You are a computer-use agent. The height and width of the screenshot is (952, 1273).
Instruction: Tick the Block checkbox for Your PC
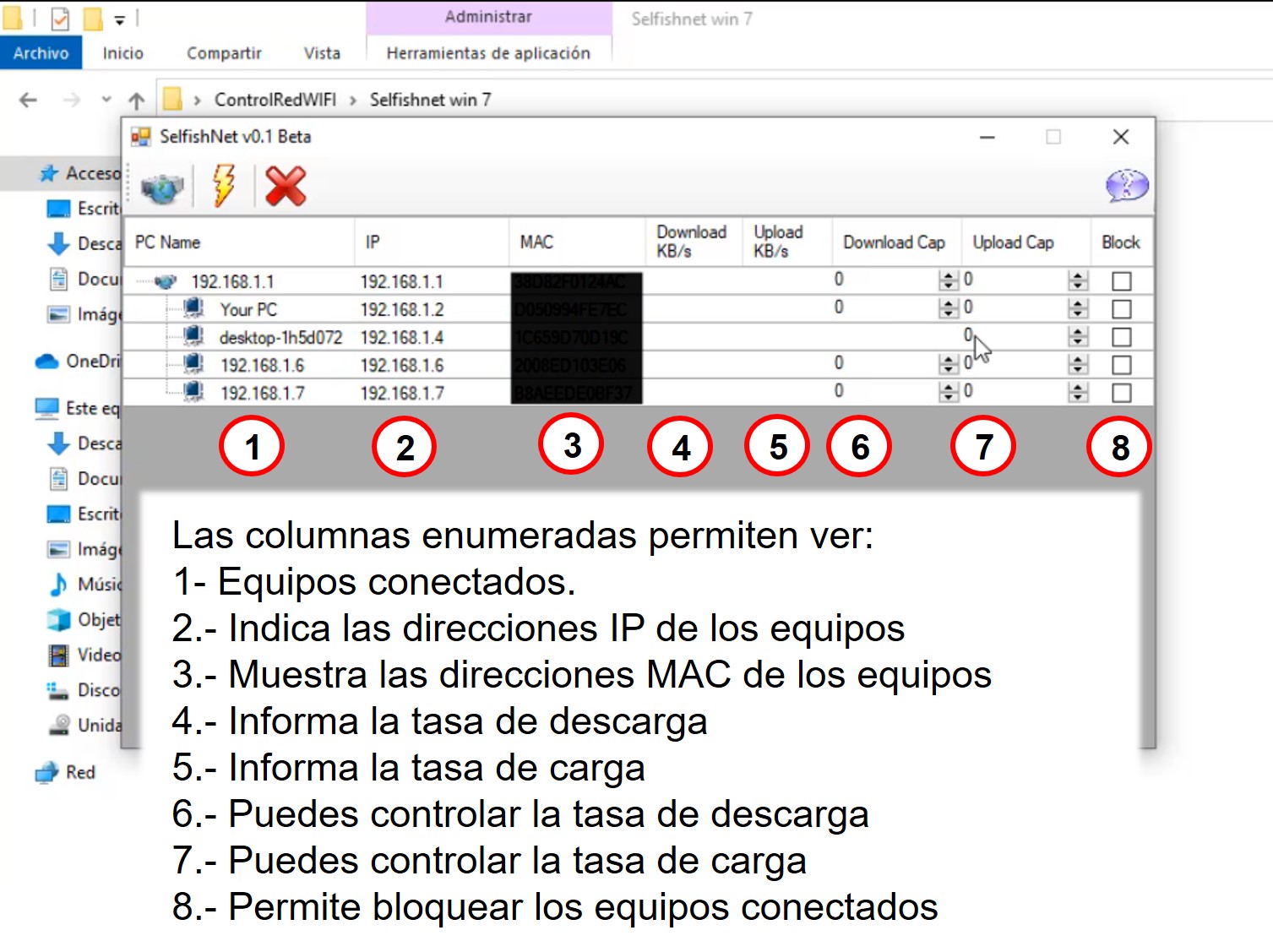pos(1122,309)
